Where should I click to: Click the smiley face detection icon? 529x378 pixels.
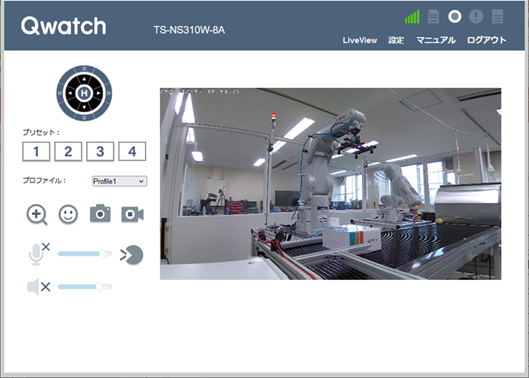tap(68, 214)
